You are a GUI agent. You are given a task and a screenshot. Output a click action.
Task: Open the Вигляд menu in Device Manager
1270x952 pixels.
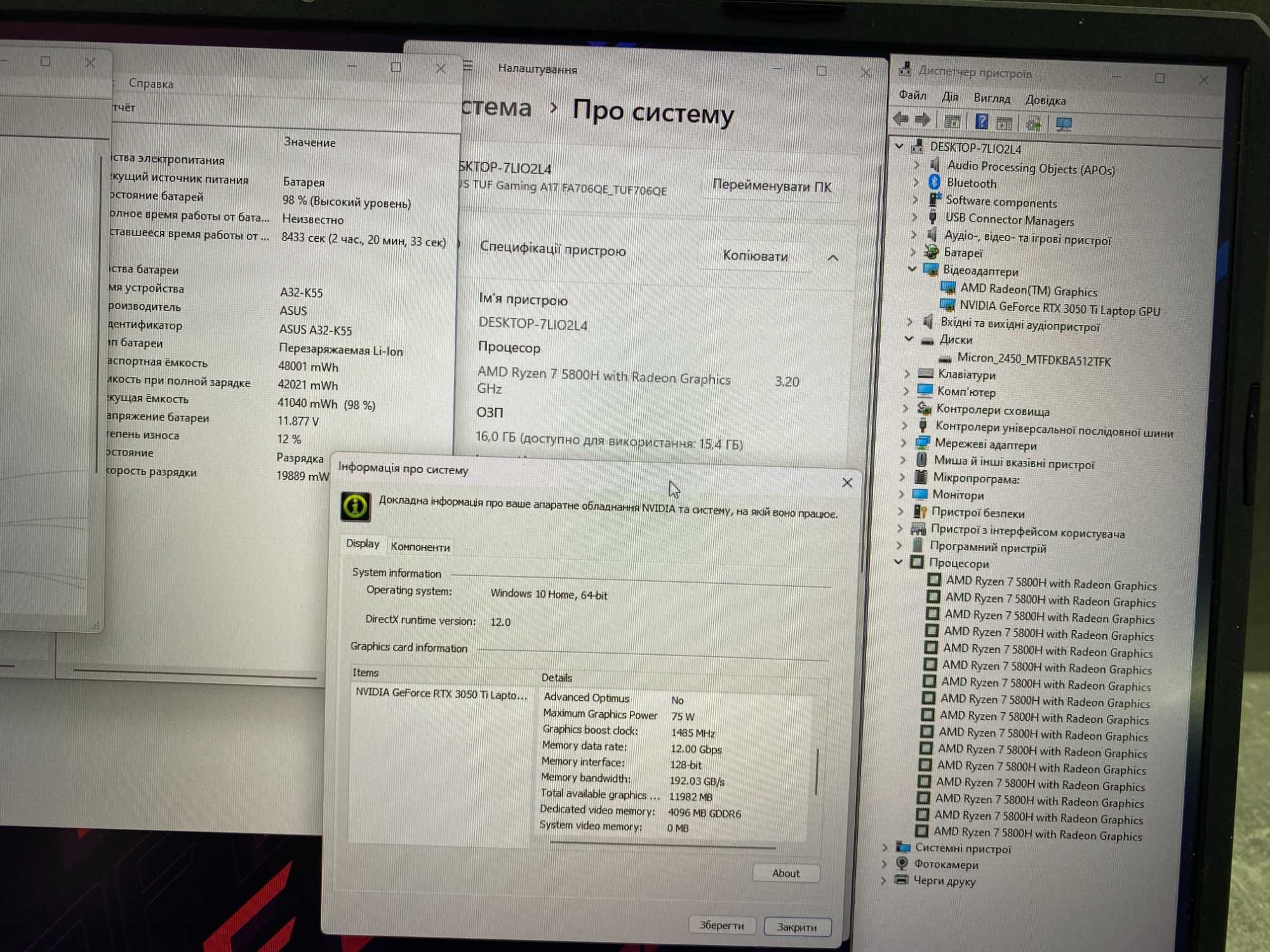pos(992,98)
